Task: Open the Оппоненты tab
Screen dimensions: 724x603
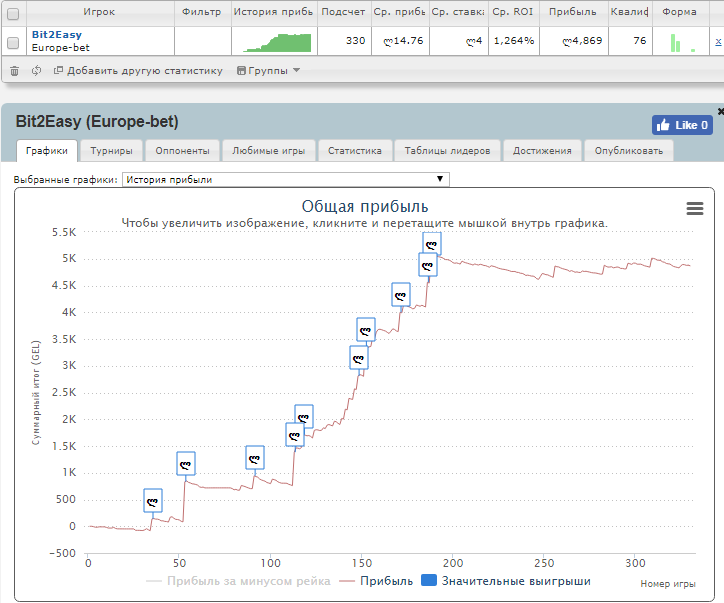Action: point(182,151)
